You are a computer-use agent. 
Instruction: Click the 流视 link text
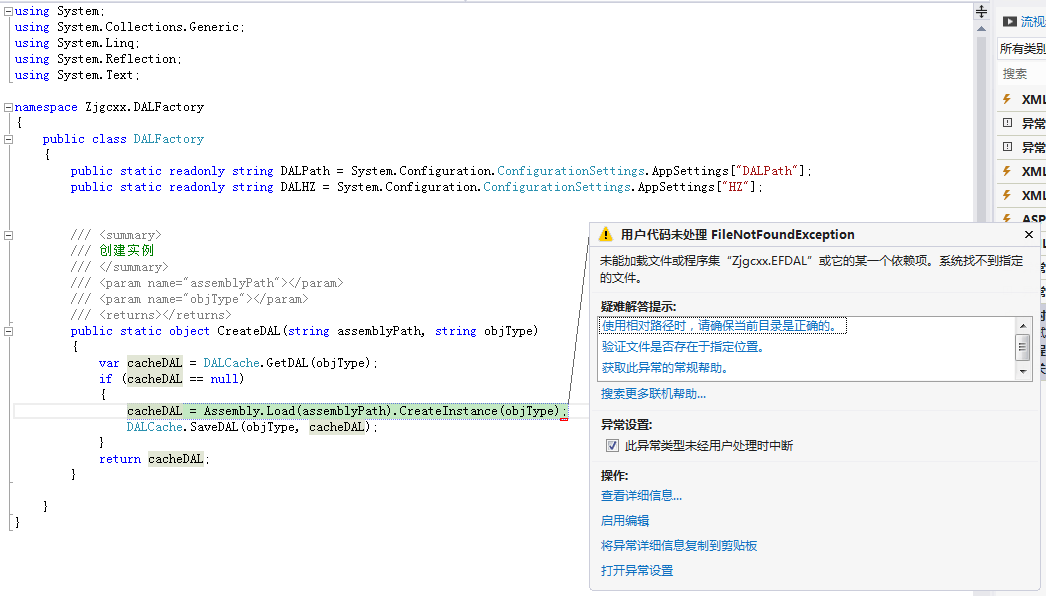click(x=1033, y=22)
